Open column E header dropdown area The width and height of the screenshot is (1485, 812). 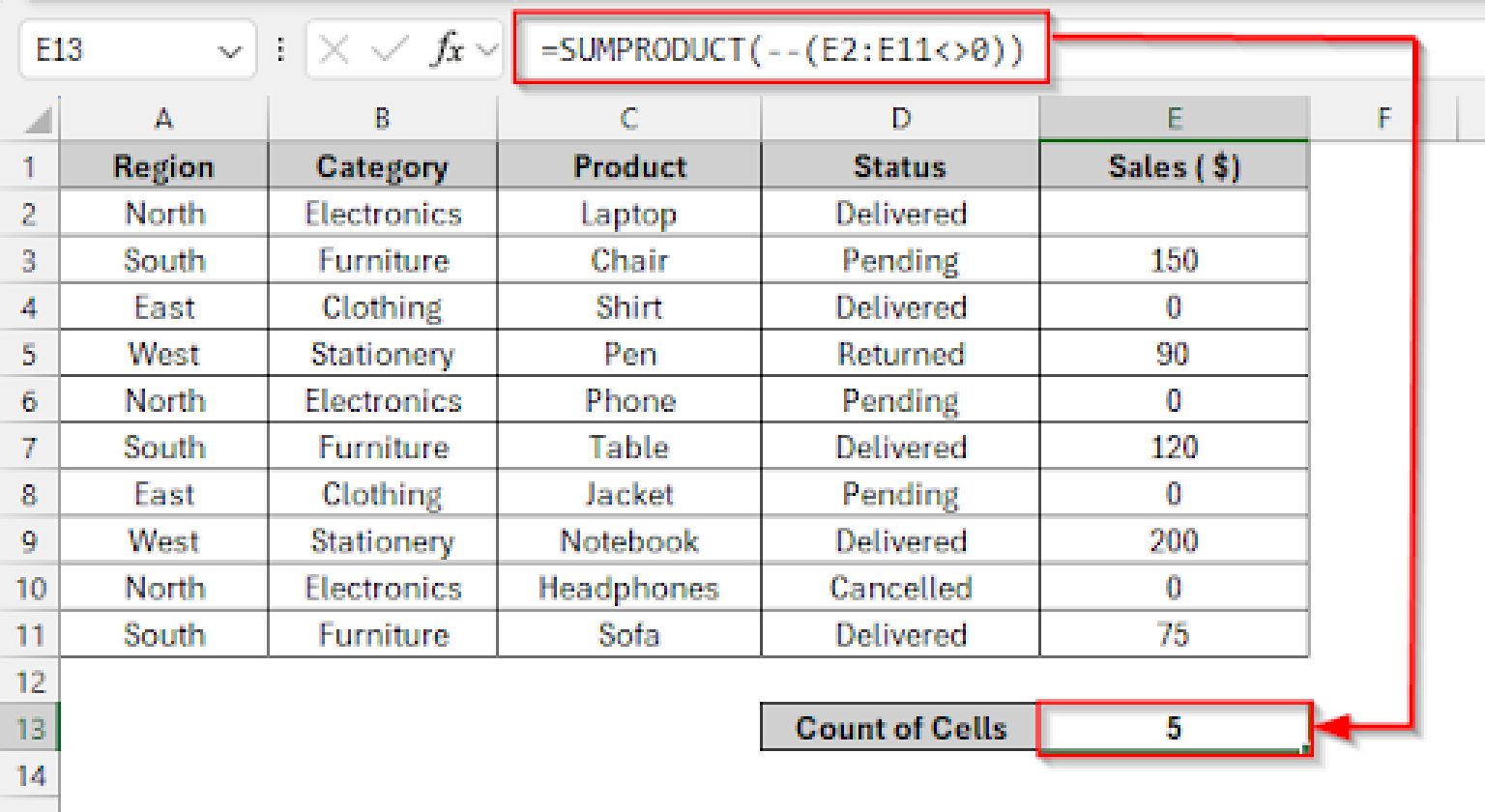[x=1174, y=117]
